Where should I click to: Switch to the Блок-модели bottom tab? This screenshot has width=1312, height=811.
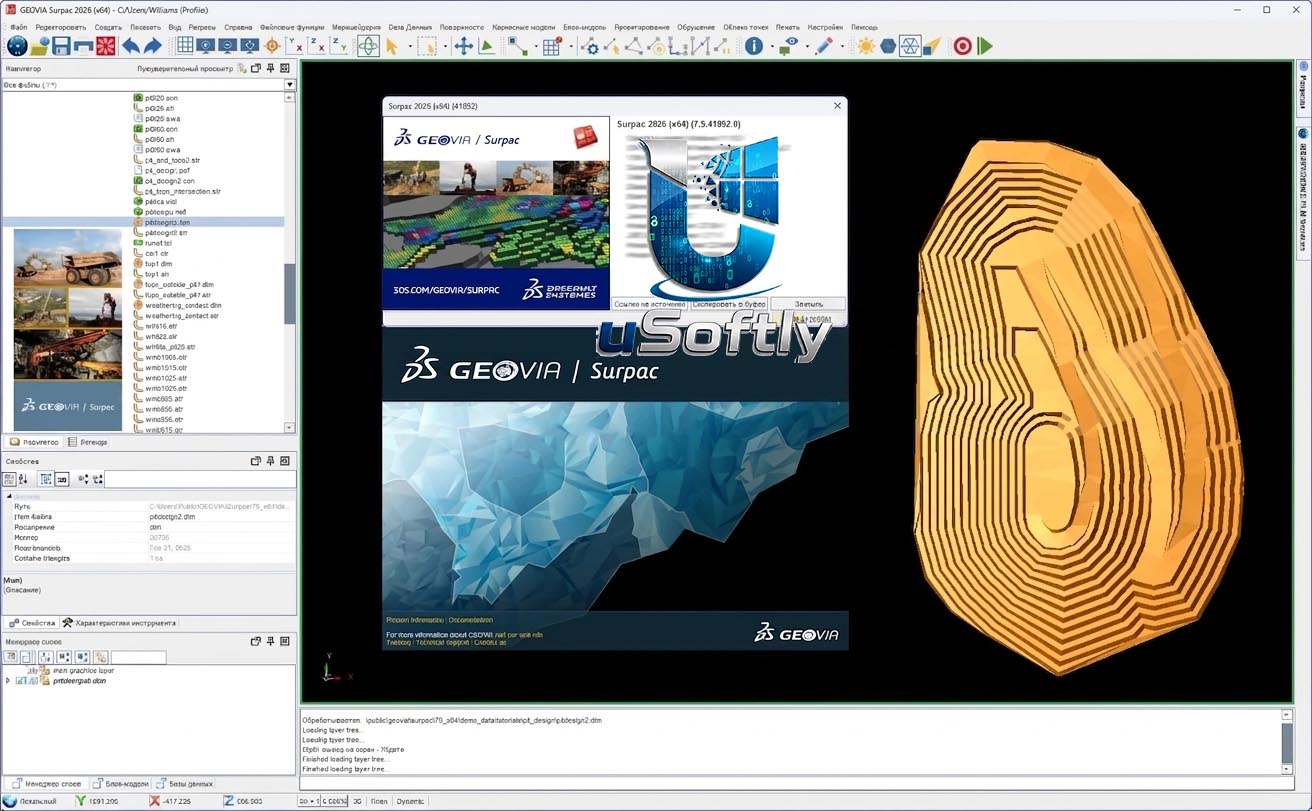point(122,784)
